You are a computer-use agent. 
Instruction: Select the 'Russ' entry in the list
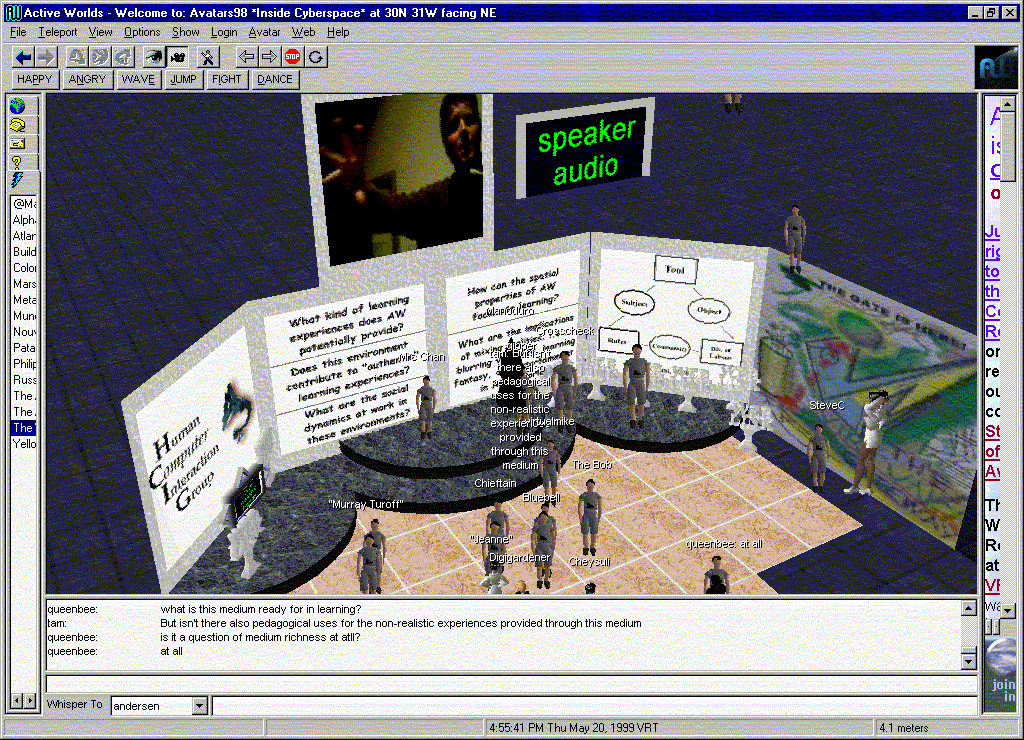click(x=24, y=379)
